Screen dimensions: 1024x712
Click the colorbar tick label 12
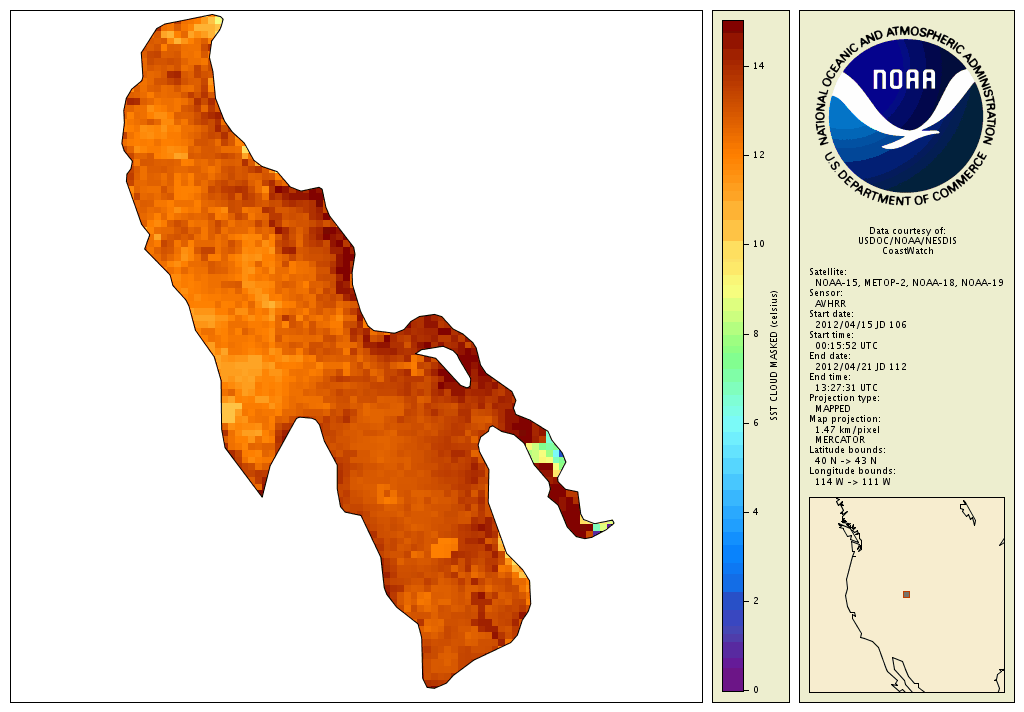758,155
